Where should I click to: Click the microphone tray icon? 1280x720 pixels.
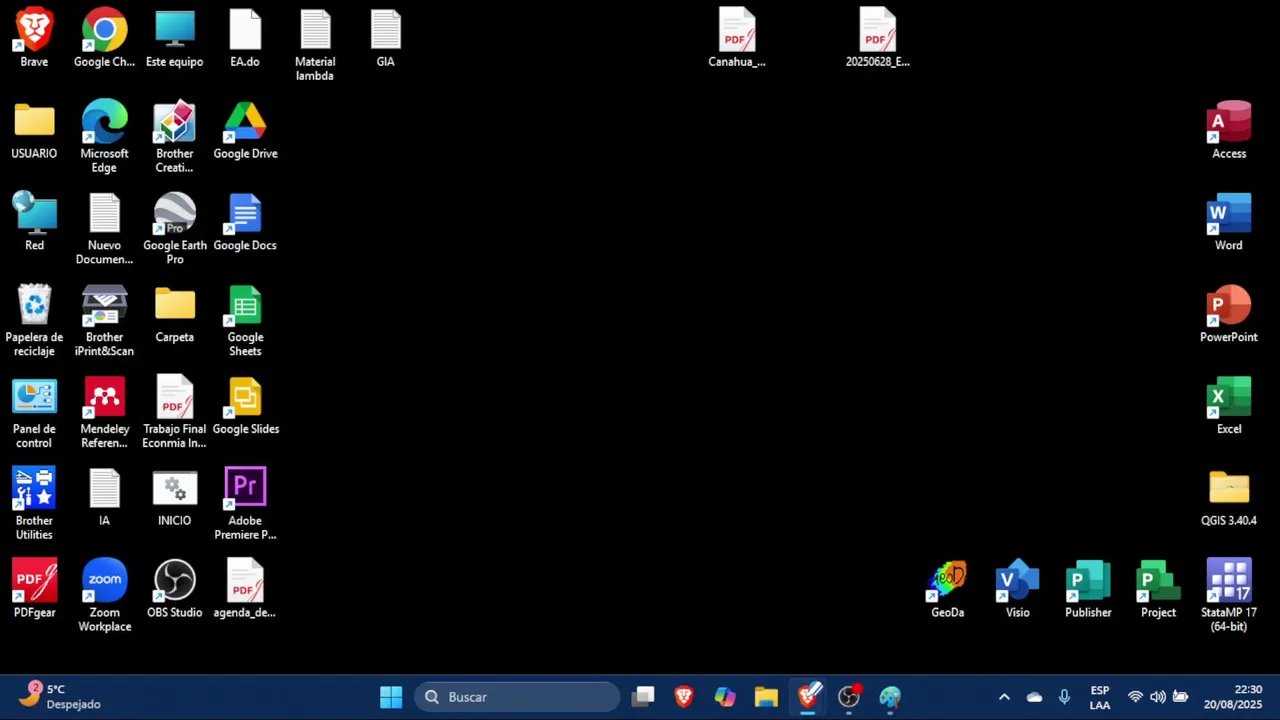1064,697
